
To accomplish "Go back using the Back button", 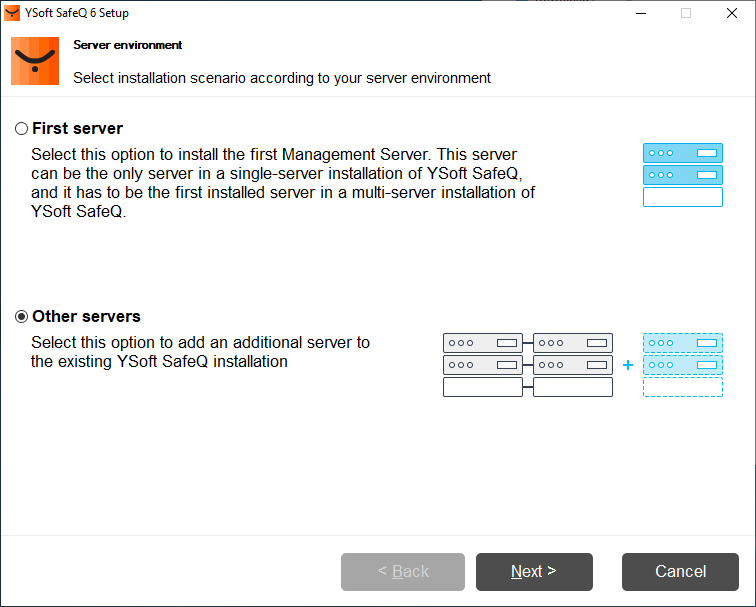I will 403,572.
